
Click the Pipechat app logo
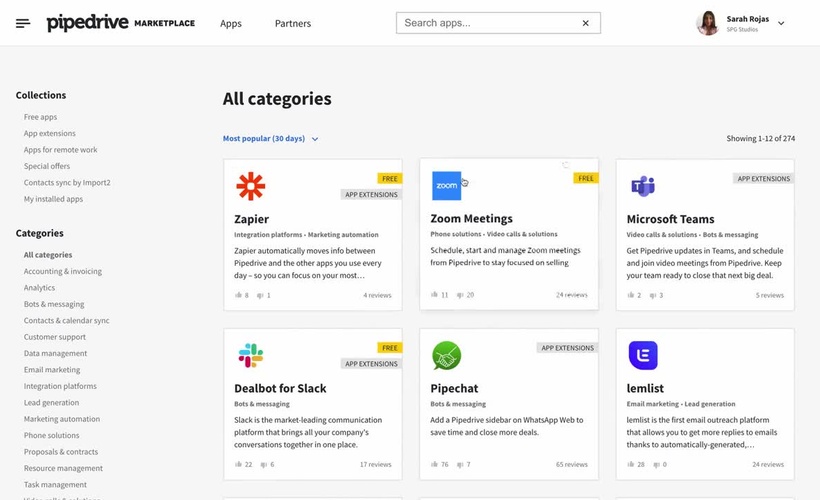pyautogui.click(x=446, y=355)
